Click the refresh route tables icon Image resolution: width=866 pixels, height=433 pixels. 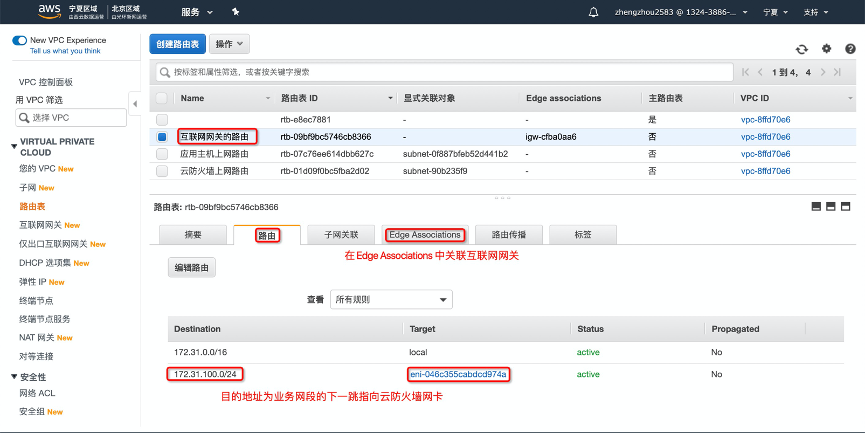[x=801, y=49]
